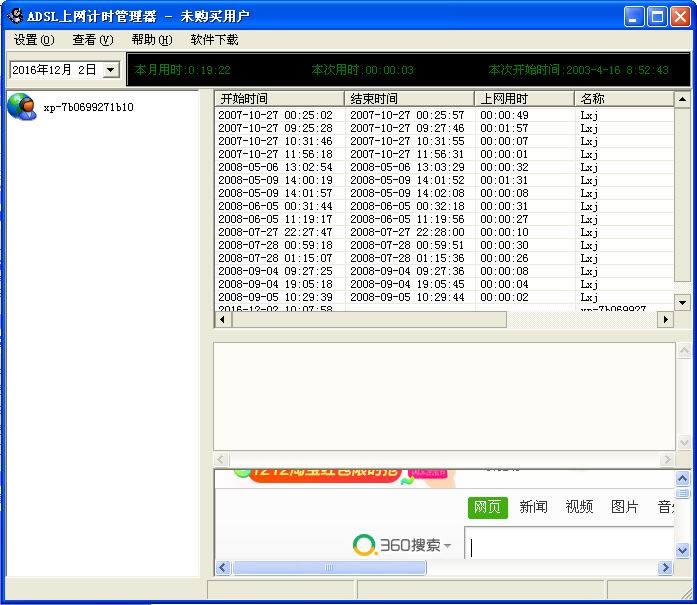Select the row starting 2008-06-05 11:19:17
The width and height of the screenshot is (697, 605).
pos(444,219)
